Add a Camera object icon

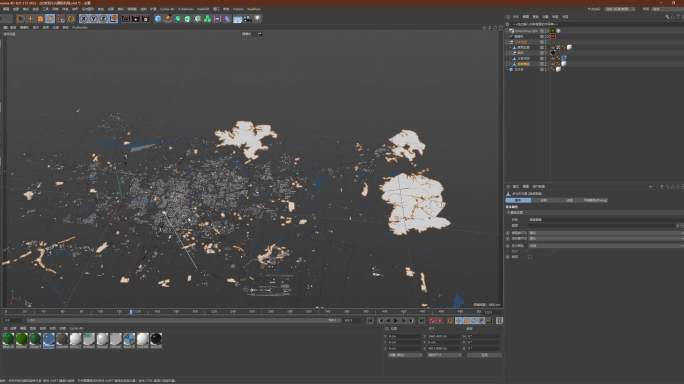[248, 19]
